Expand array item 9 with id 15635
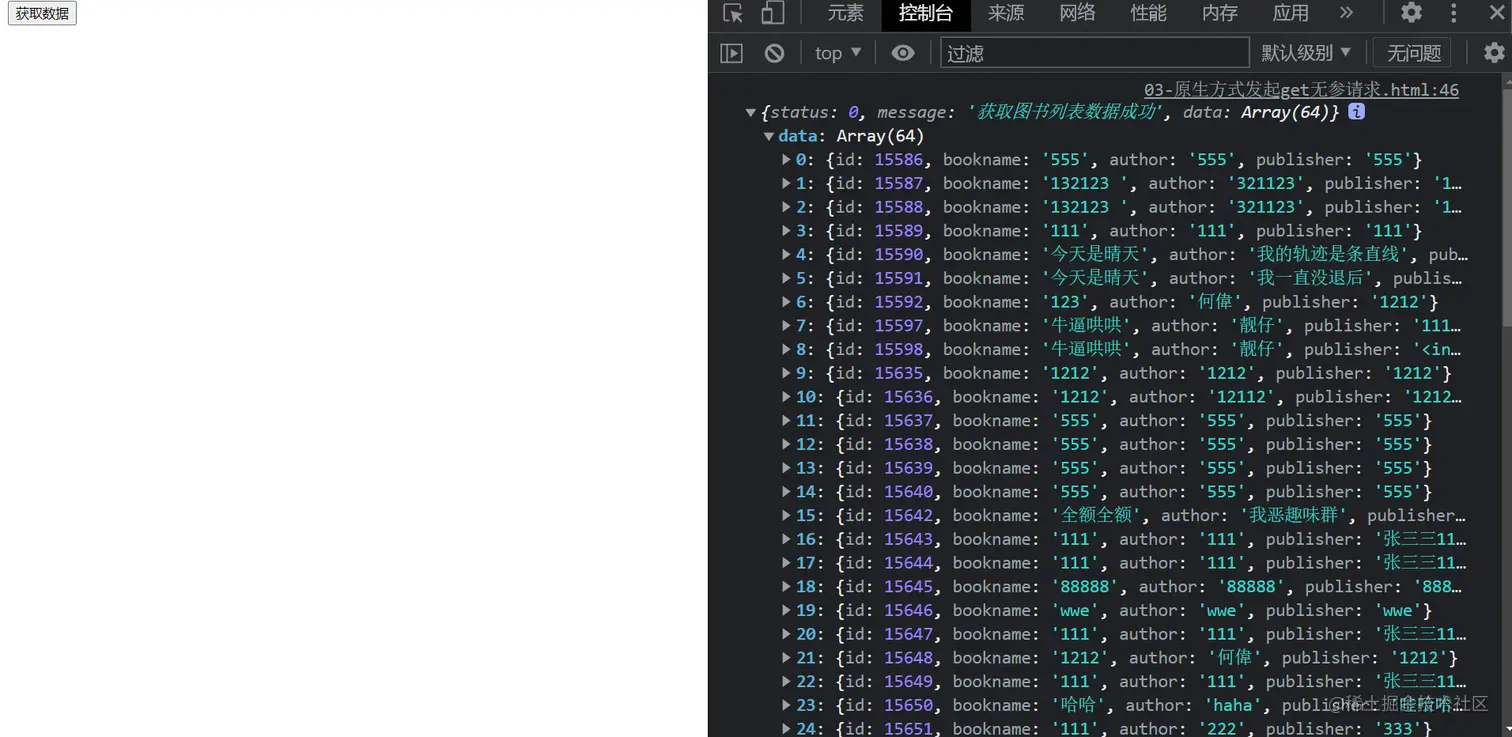Image resolution: width=1512 pixels, height=737 pixels. tap(786, 374)
